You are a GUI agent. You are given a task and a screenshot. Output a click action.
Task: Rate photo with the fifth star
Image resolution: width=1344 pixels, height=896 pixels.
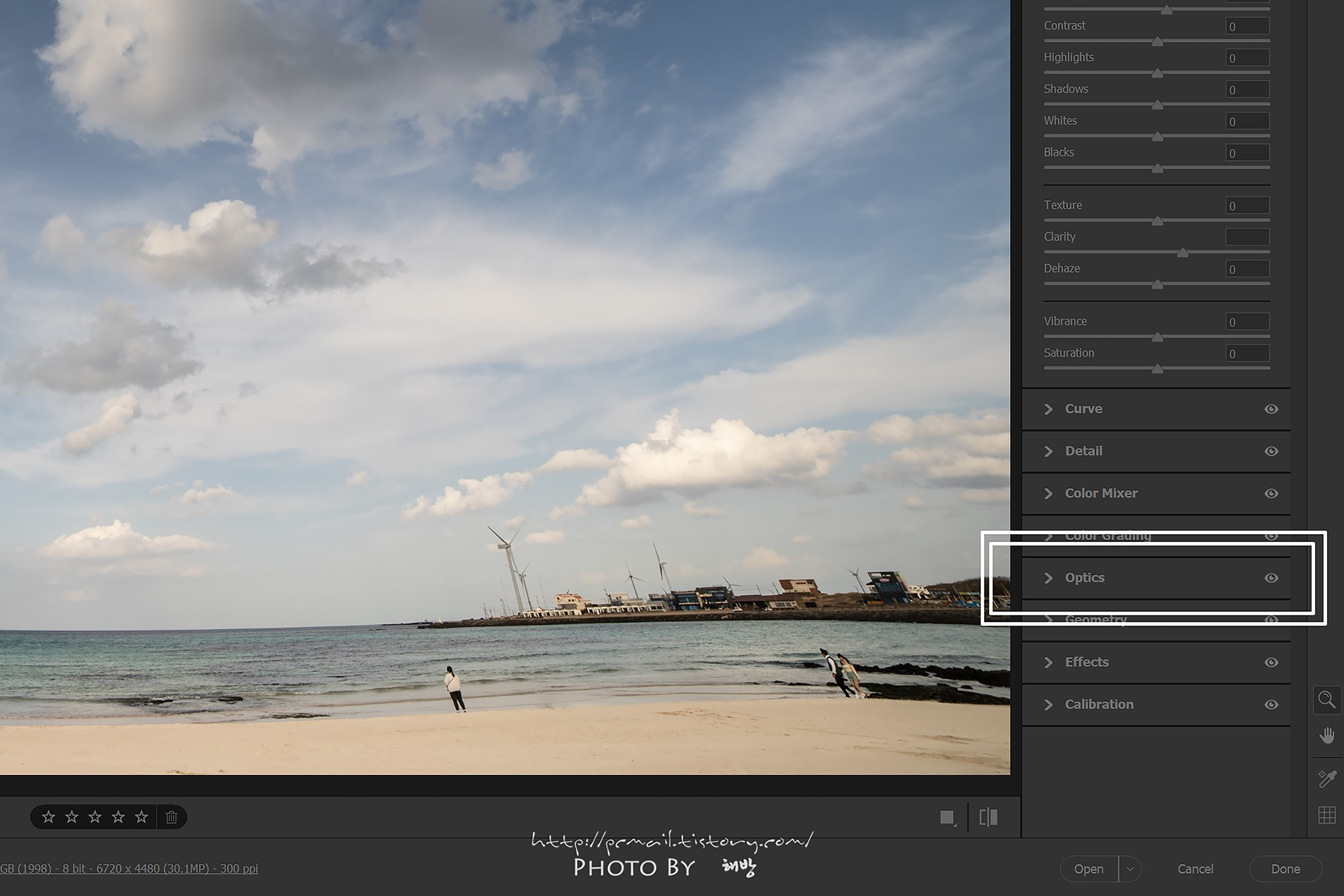(141, 817)
